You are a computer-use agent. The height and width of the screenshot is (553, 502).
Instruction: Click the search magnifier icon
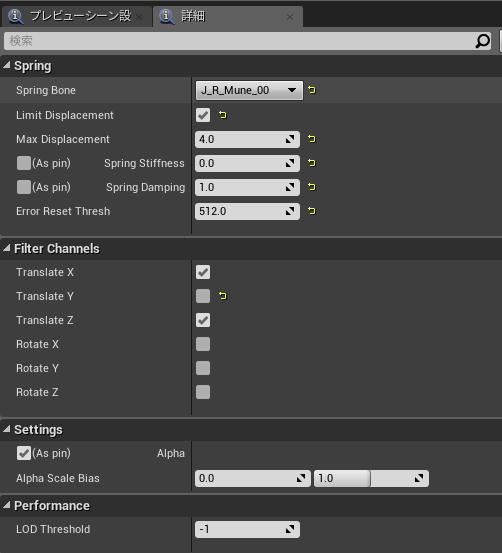[482, 41]
